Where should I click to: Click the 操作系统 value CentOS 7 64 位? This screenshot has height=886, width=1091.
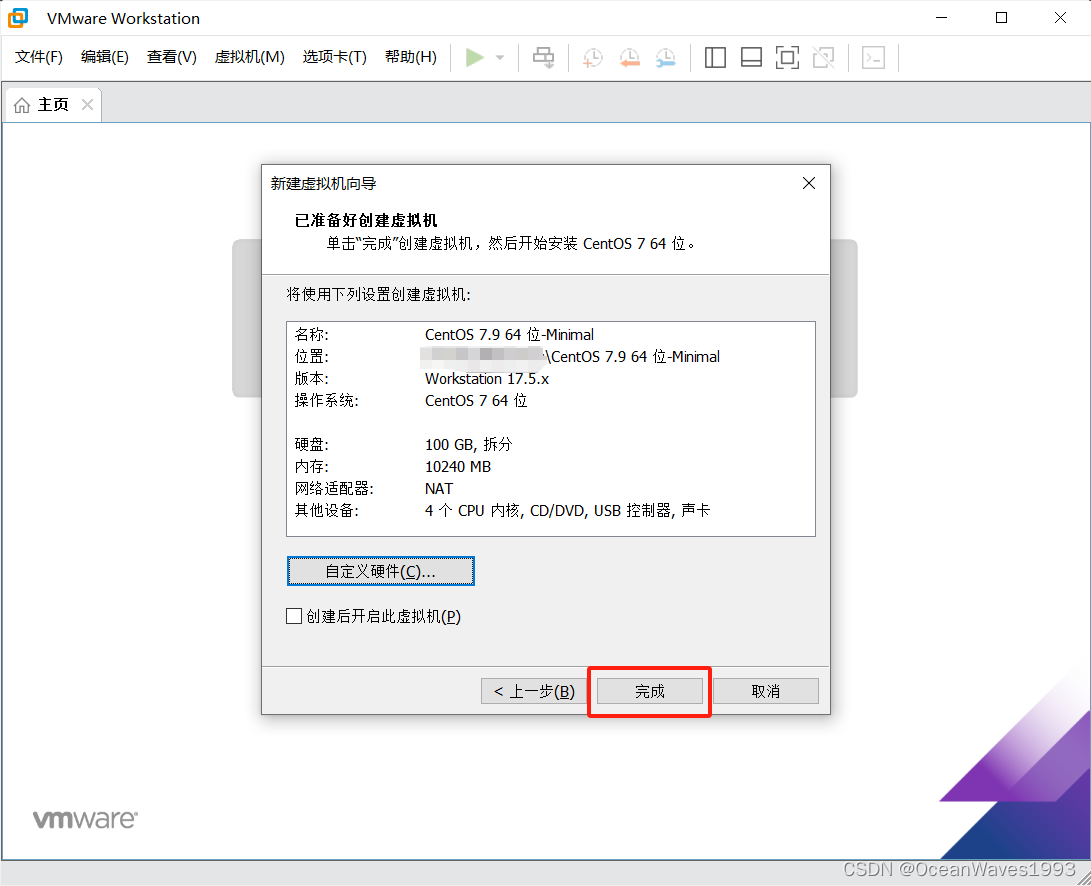tap(476, 401)
